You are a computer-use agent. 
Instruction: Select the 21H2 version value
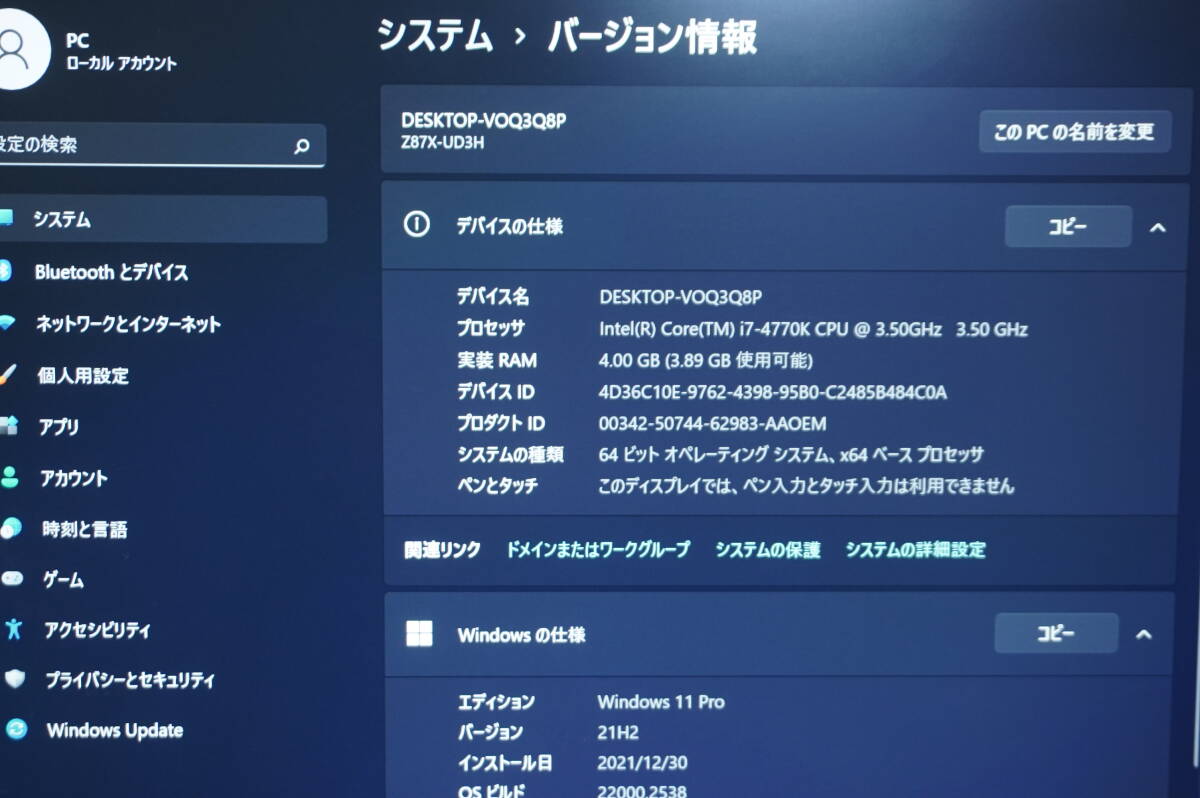(x=618, y=732)
